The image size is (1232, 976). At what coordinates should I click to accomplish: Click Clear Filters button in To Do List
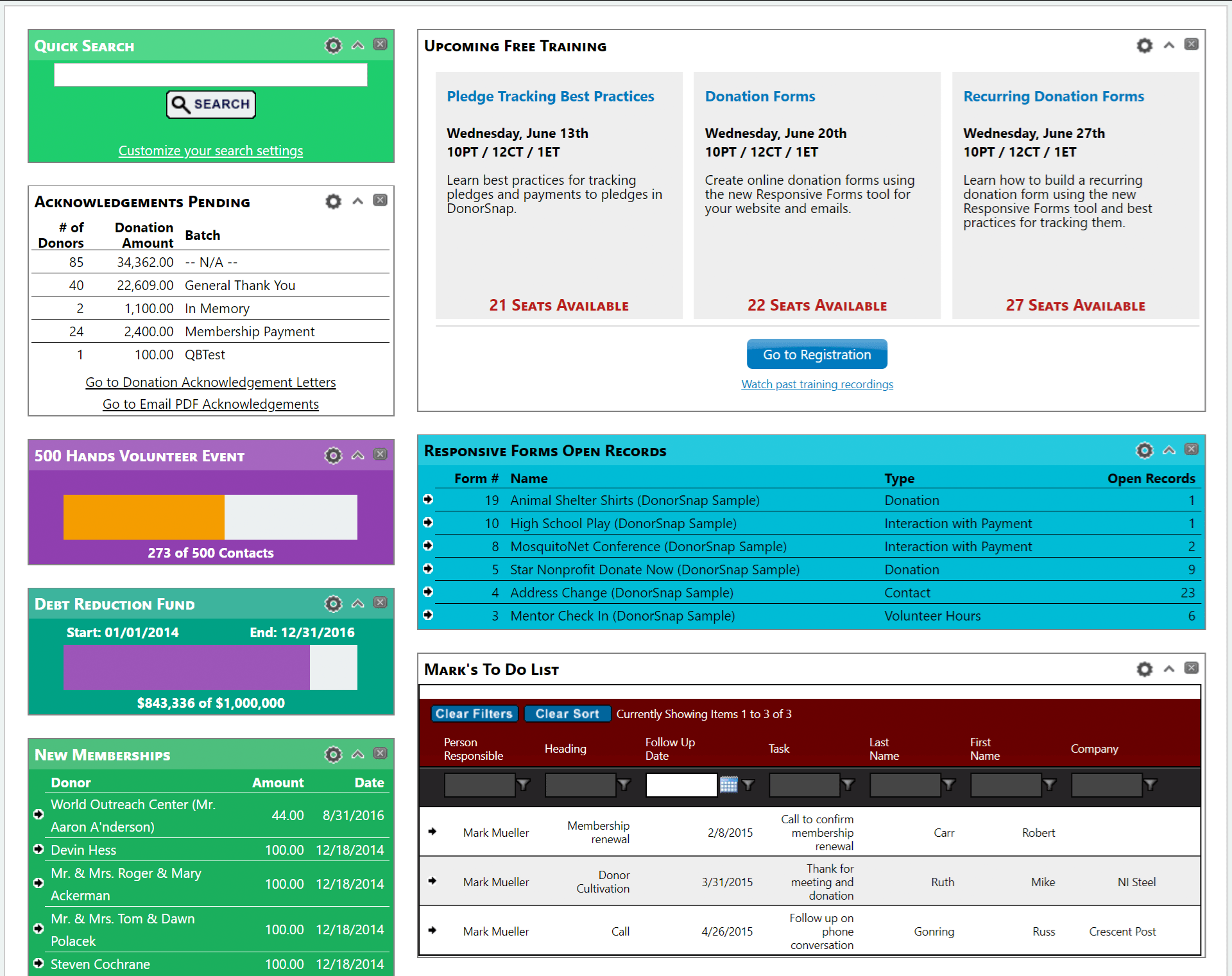click(x=474, y=713)
